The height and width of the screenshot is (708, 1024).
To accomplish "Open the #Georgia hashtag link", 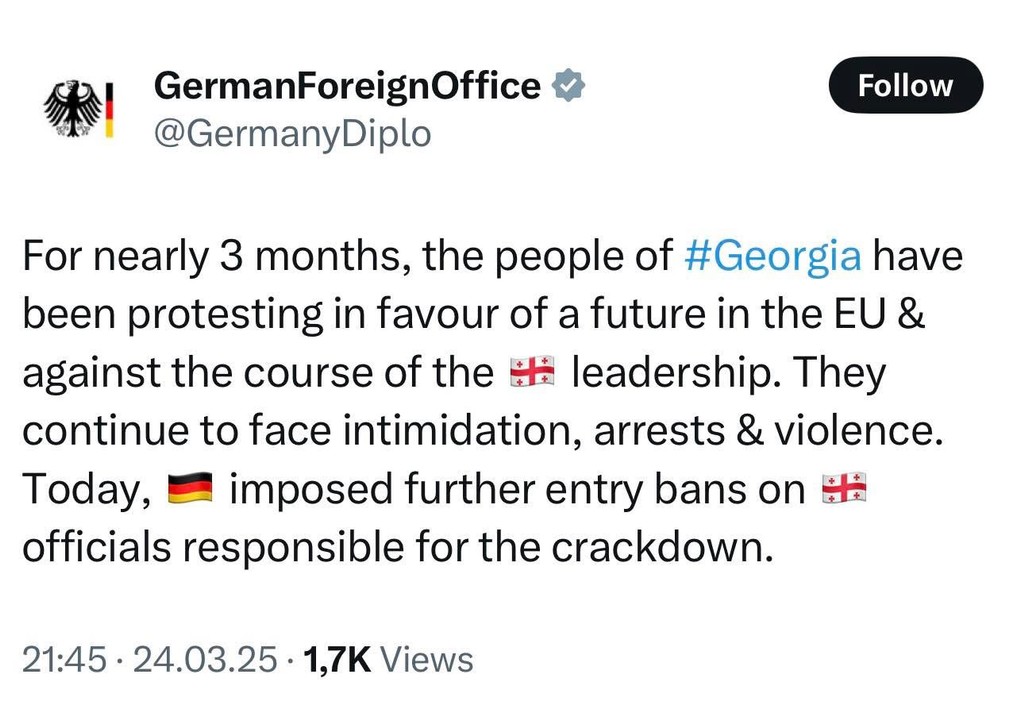I will click(x=774, y=256).
